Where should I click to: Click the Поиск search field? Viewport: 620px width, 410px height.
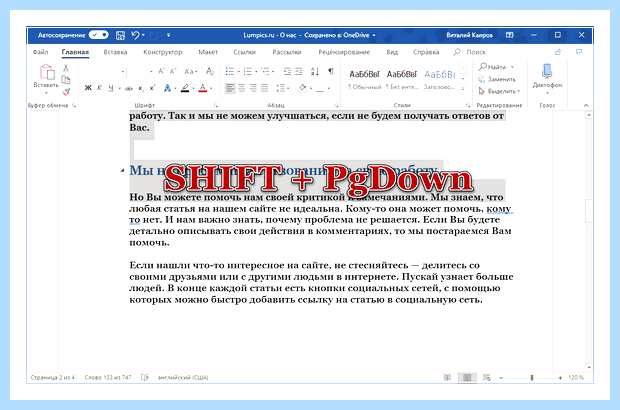click(470, 52)
